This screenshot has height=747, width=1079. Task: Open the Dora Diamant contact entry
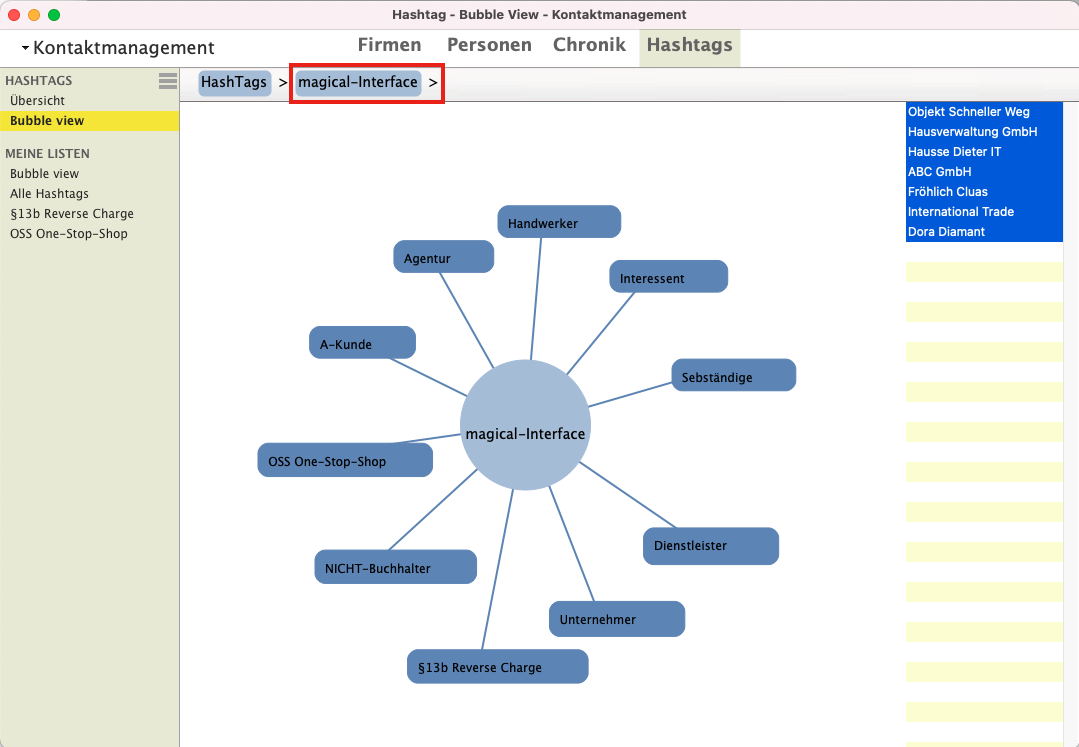point(946,232)
